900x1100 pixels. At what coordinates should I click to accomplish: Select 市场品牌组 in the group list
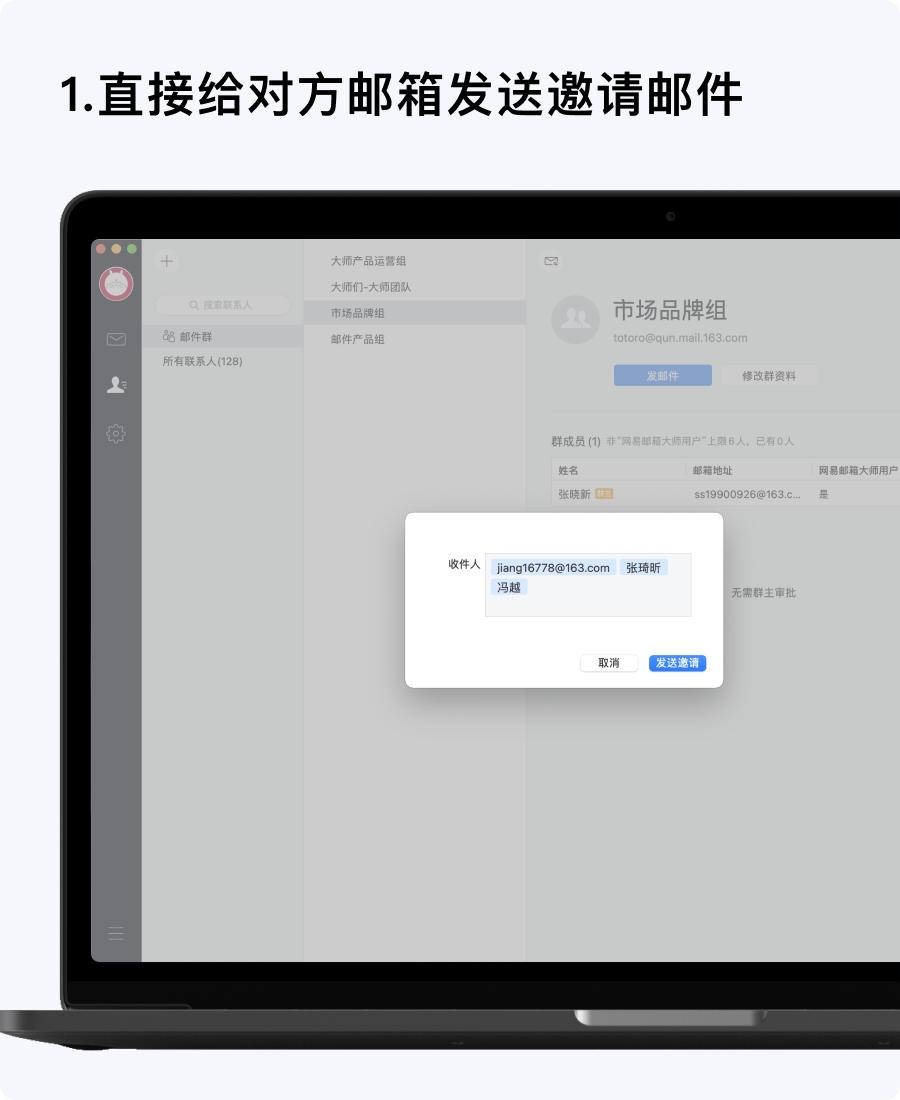tap(360, 312)
